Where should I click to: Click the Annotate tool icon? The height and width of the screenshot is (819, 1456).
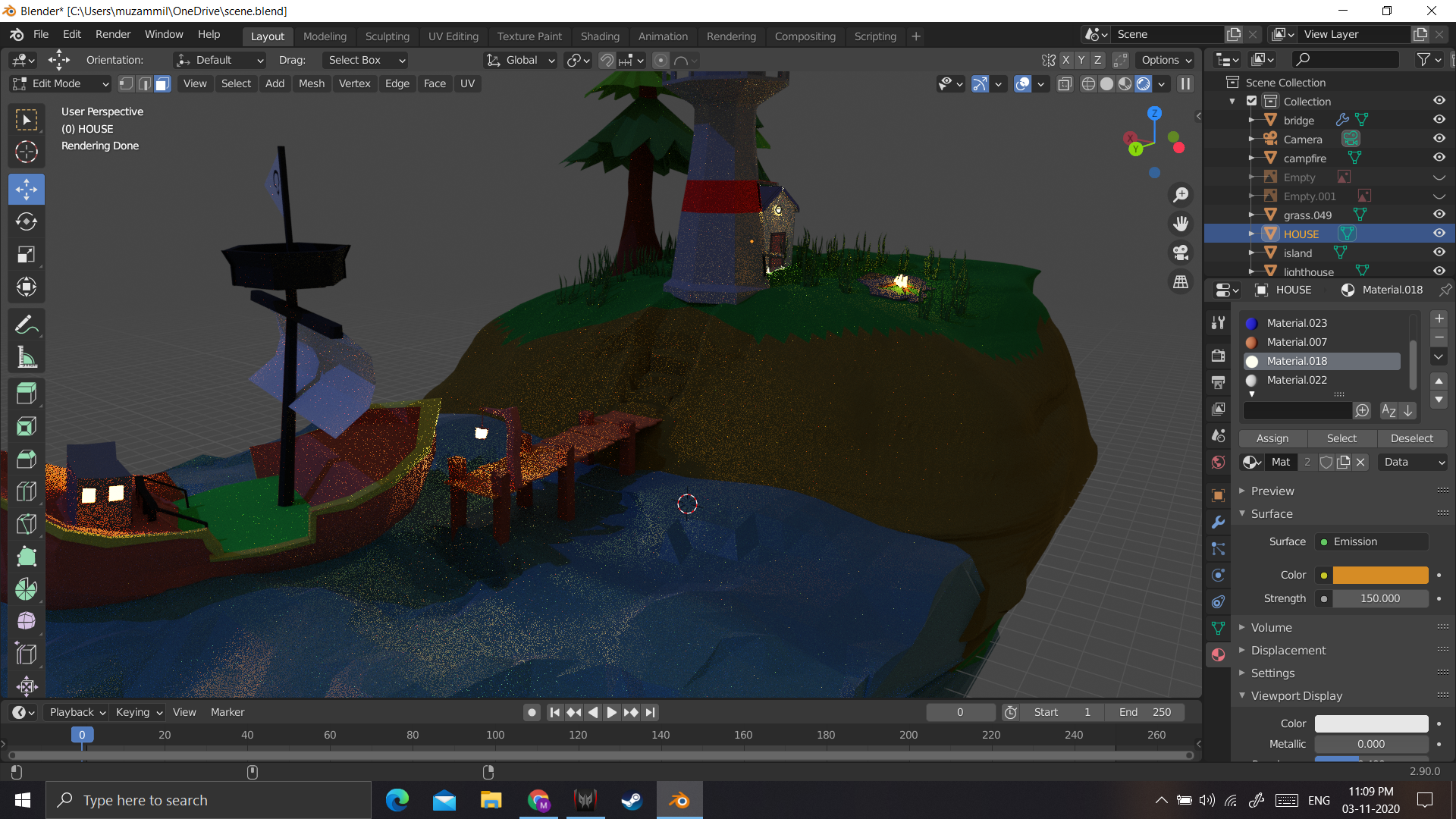pyautogui.click(x=27, y=324)
